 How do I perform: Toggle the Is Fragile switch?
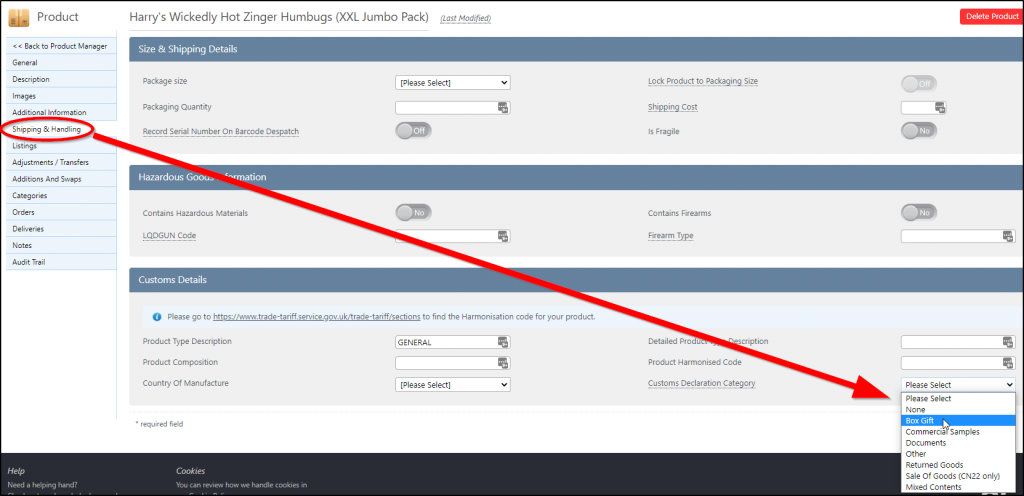coord(919,131)
